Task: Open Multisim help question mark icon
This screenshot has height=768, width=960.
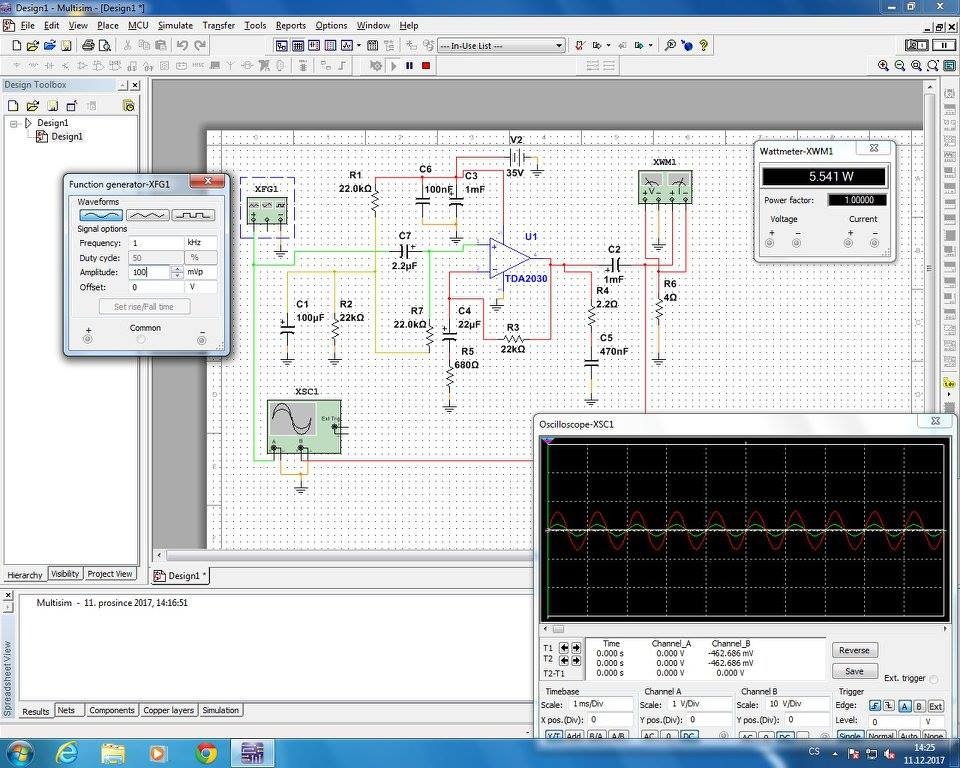Action: (704, 45)
